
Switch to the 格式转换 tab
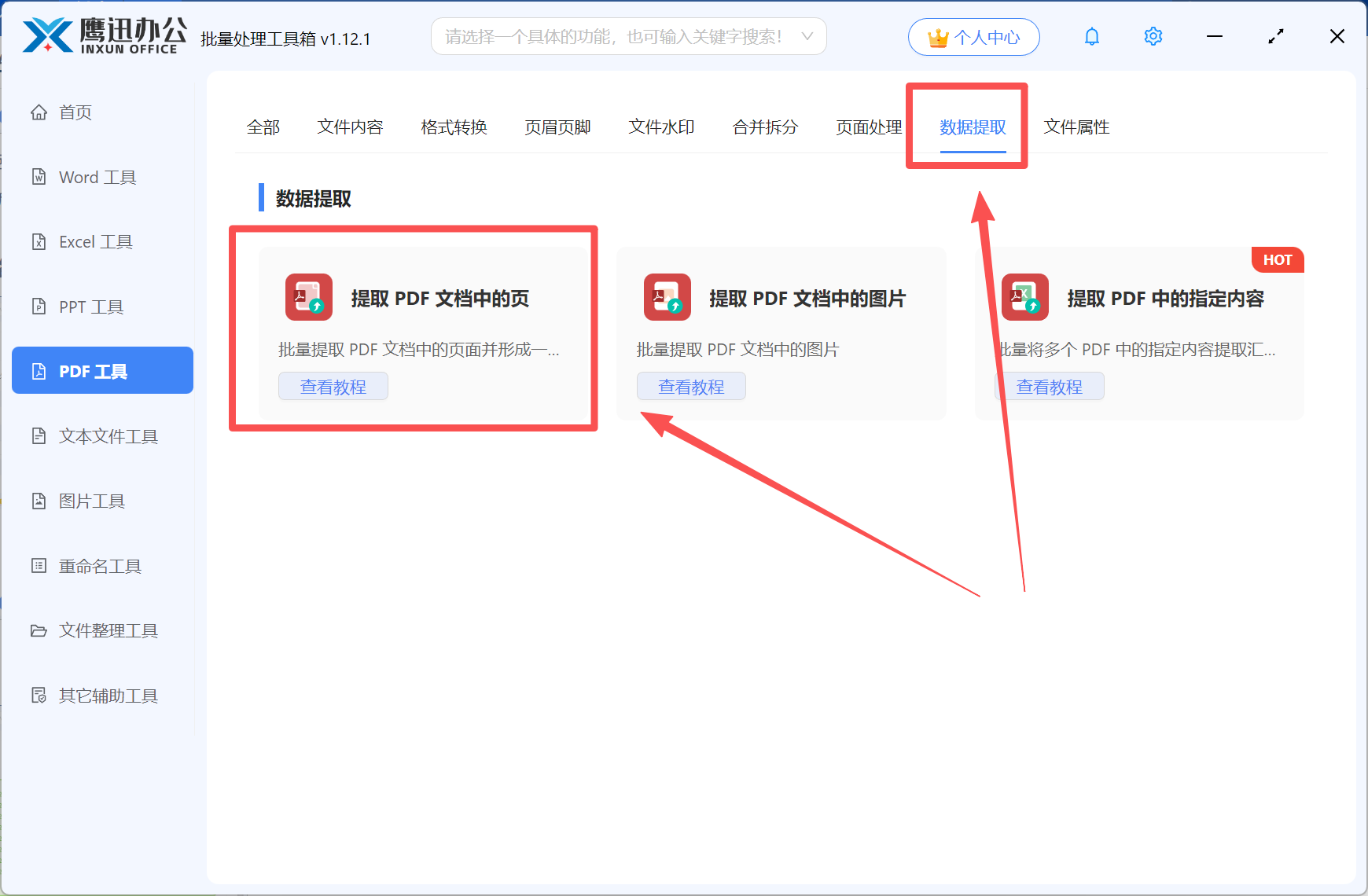(453, 127)
